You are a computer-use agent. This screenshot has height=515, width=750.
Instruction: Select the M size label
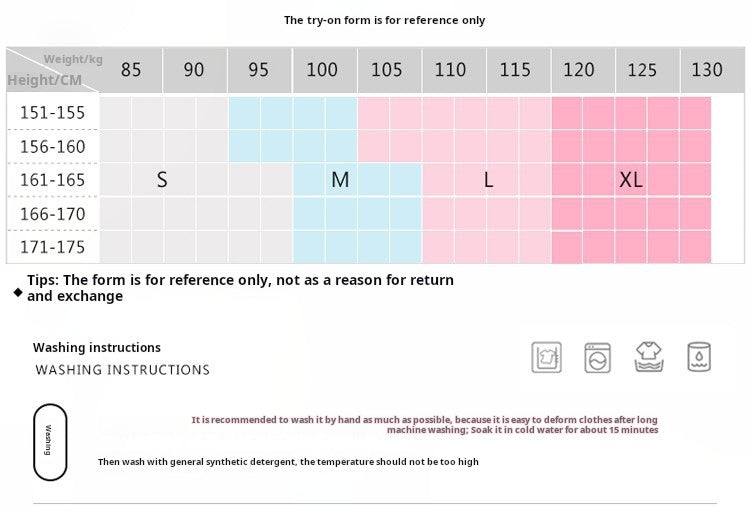340,180
